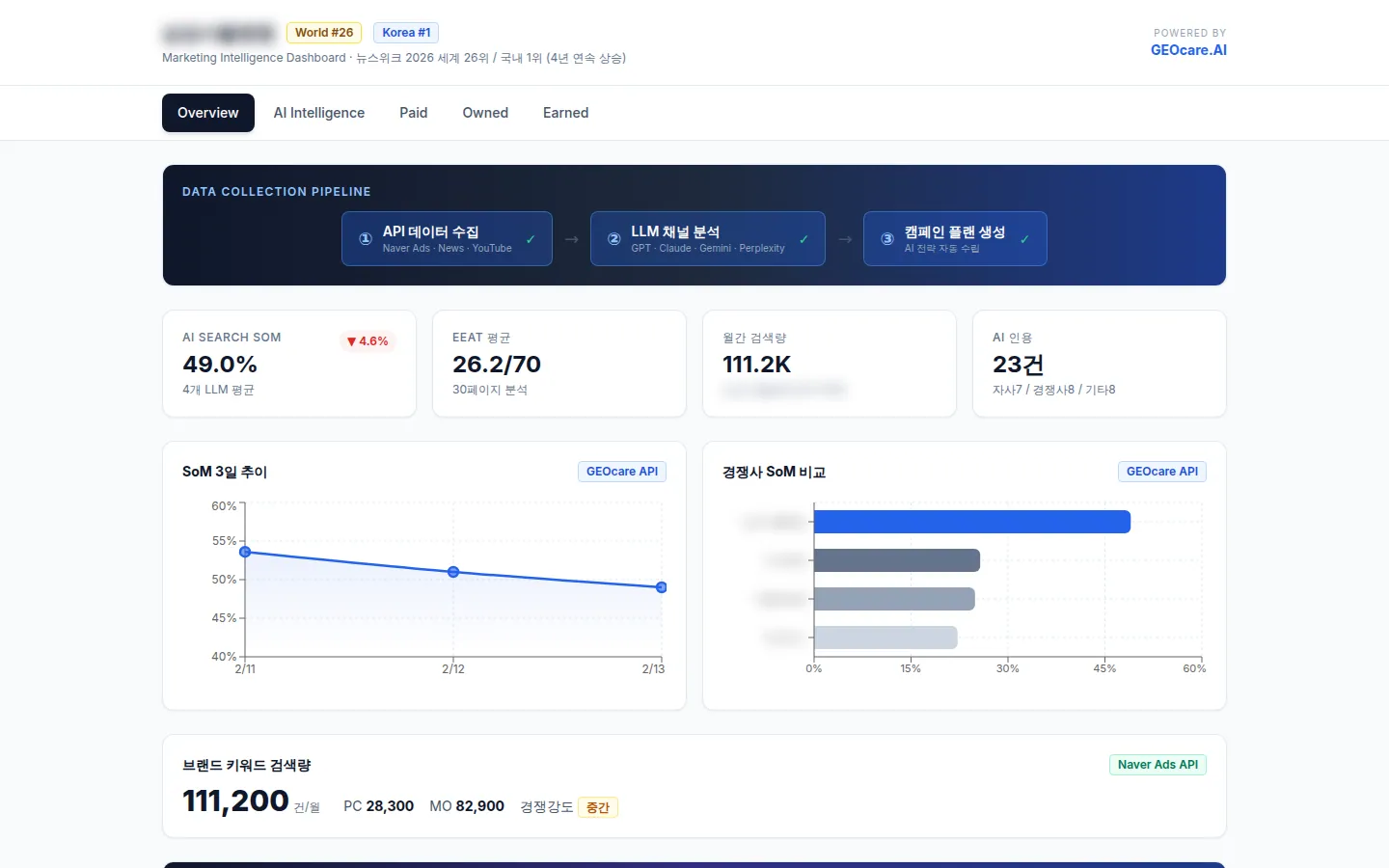Click the blue top competitor bar
Image resolution: width=1389 pixels, height=868 pixels.
coord(972,522)
